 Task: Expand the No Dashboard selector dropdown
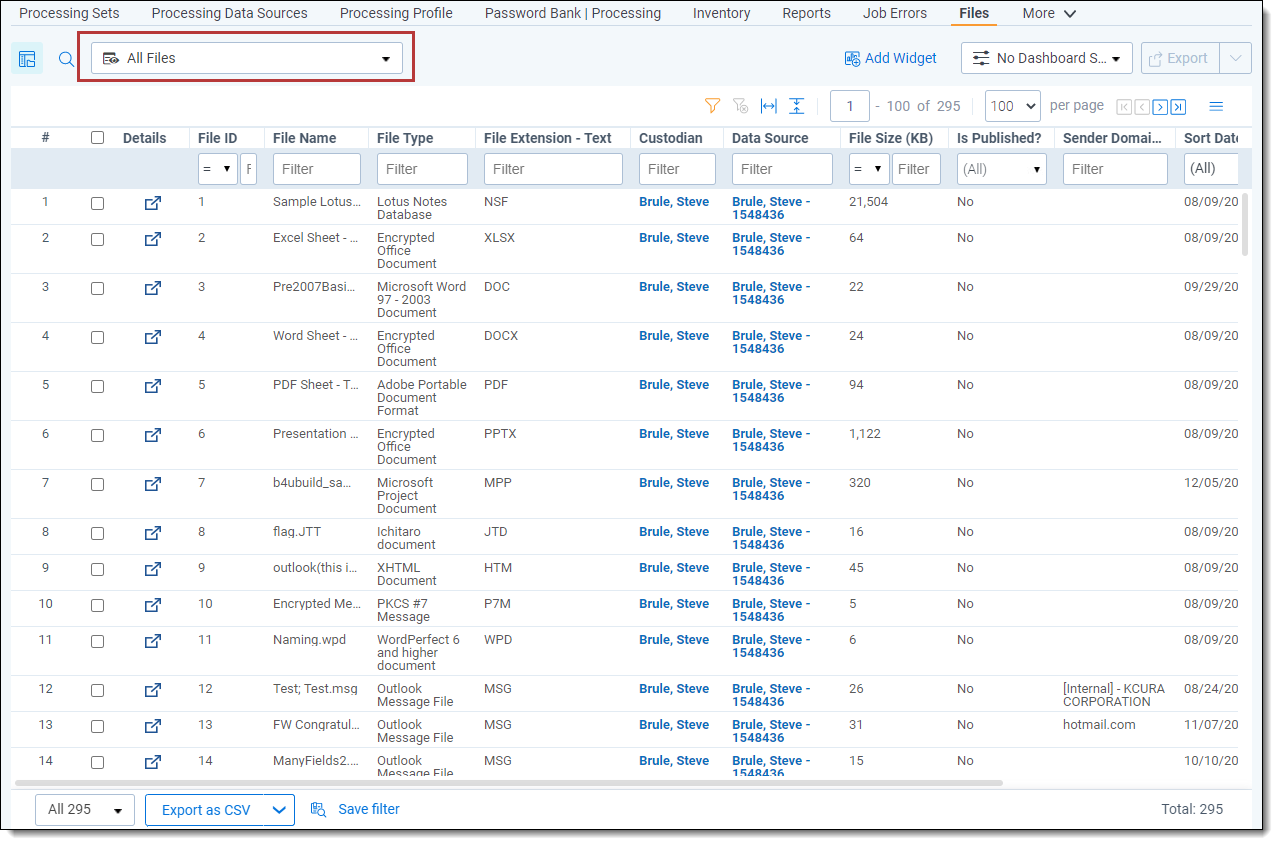(x=1046, y=58)
